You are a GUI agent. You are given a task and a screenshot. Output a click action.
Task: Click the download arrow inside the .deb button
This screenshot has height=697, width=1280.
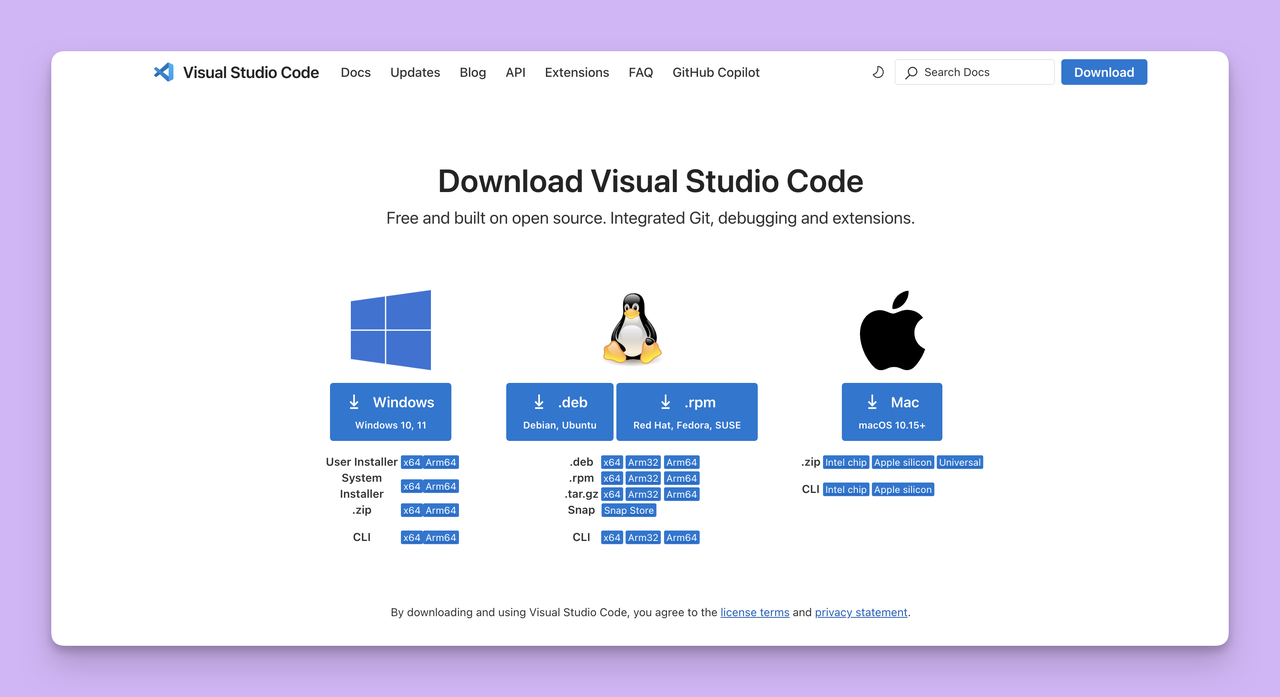click(x=537, y=402)
